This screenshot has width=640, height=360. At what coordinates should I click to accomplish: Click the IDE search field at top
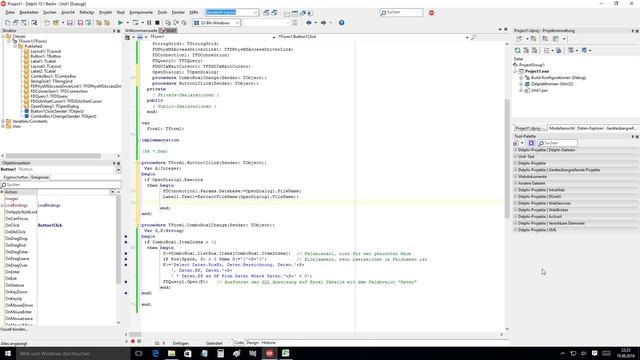point(401,13)
